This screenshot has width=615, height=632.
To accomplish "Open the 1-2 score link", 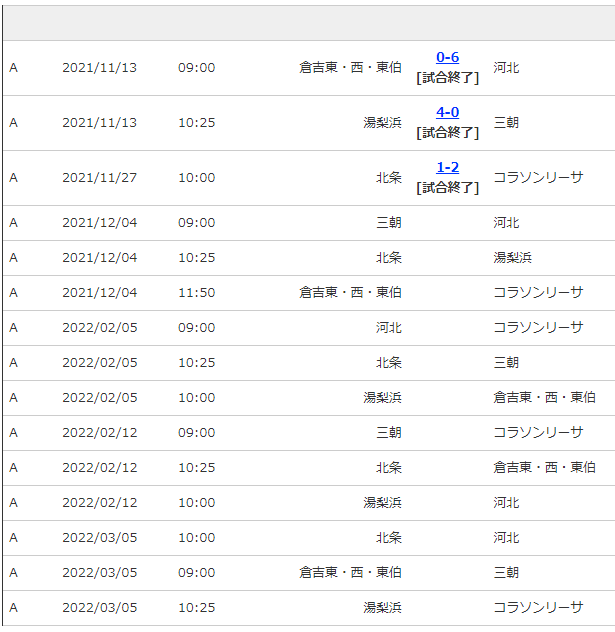I will (447, 167).
